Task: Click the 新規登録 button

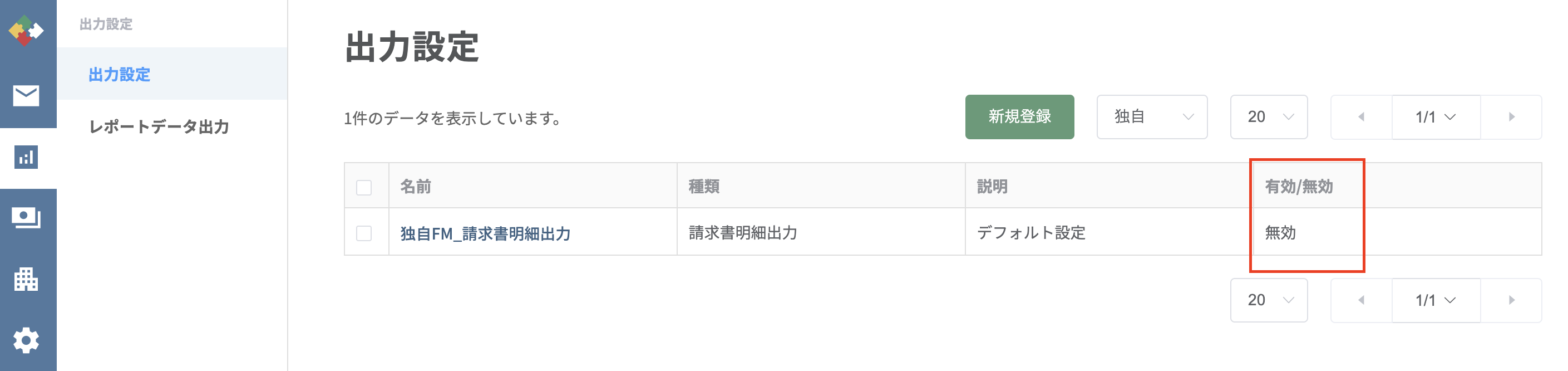Action: [x=1019, y=117]
